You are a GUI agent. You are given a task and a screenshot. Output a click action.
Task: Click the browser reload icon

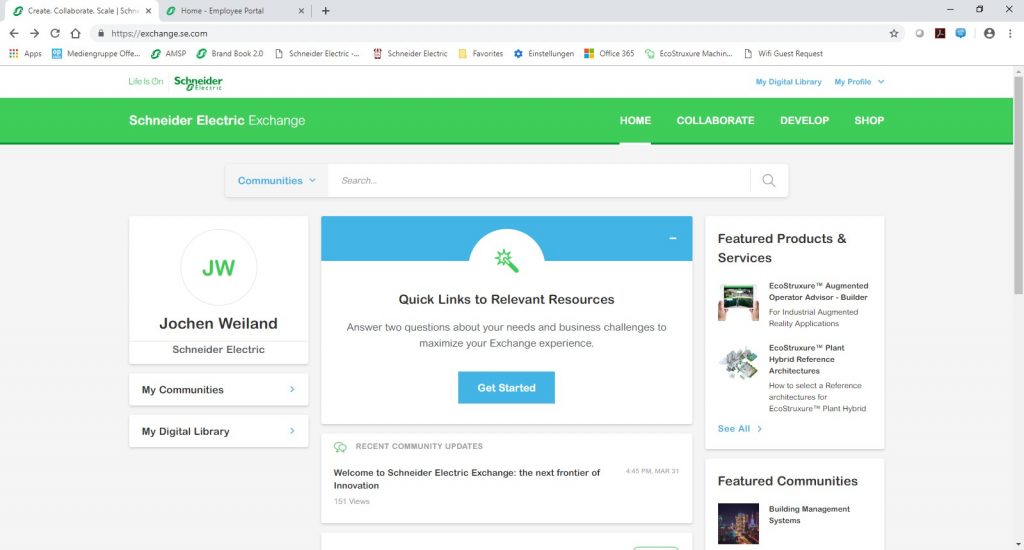tap(55, 33)
